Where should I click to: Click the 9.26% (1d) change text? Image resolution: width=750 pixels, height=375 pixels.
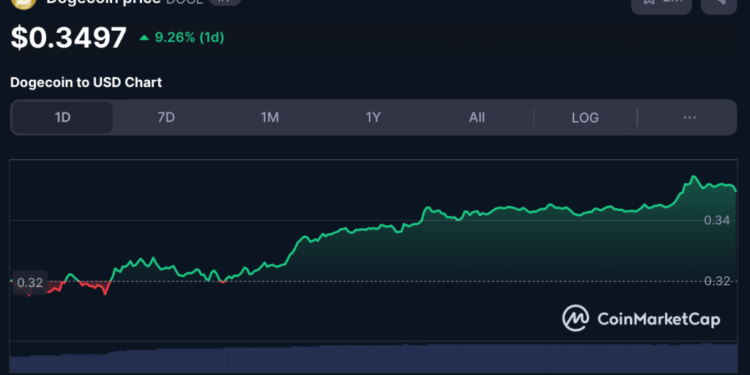tap(189, 37)
